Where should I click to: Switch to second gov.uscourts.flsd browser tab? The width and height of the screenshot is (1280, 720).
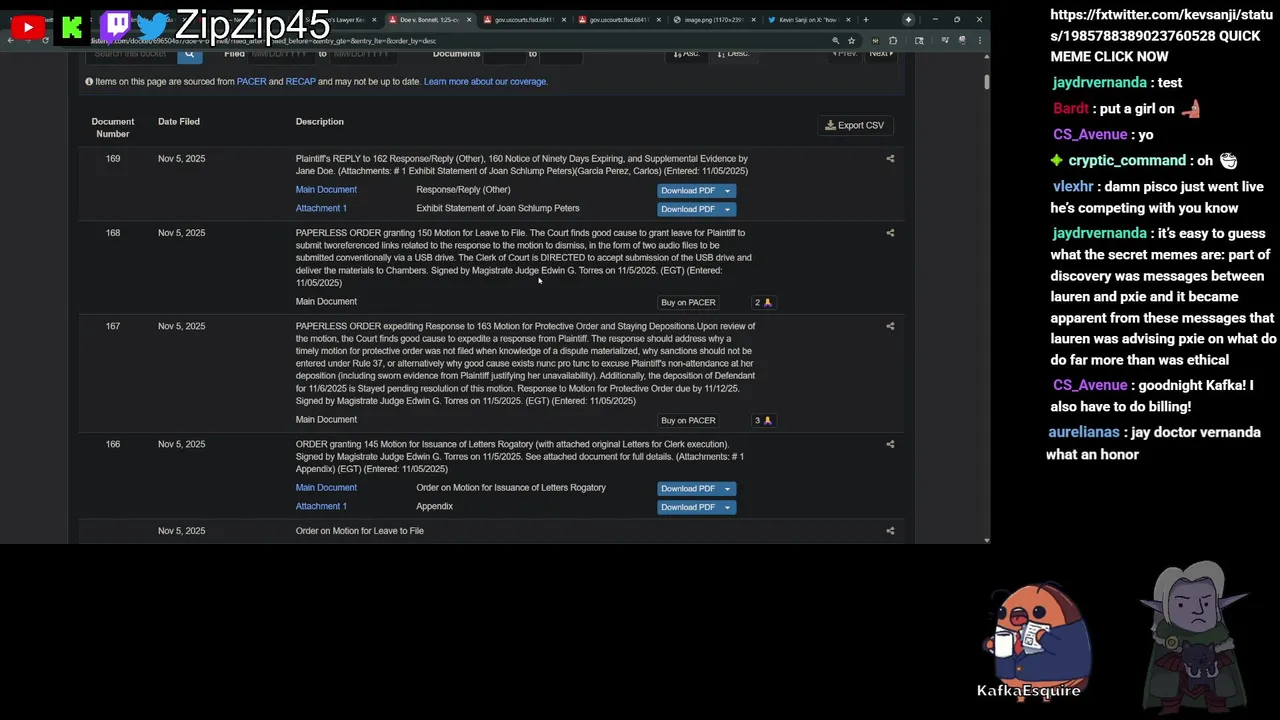click(x=619, y=20)
